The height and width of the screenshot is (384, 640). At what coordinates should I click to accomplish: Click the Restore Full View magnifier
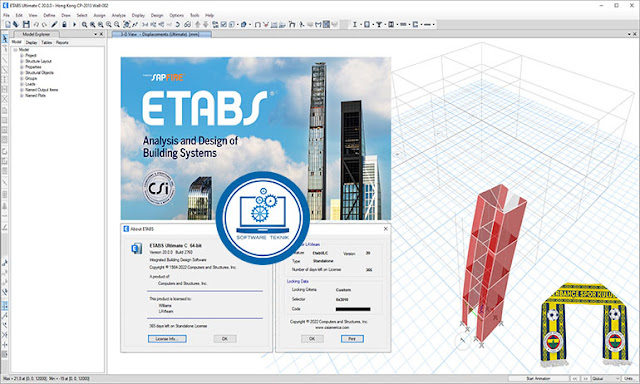[93, 24]
